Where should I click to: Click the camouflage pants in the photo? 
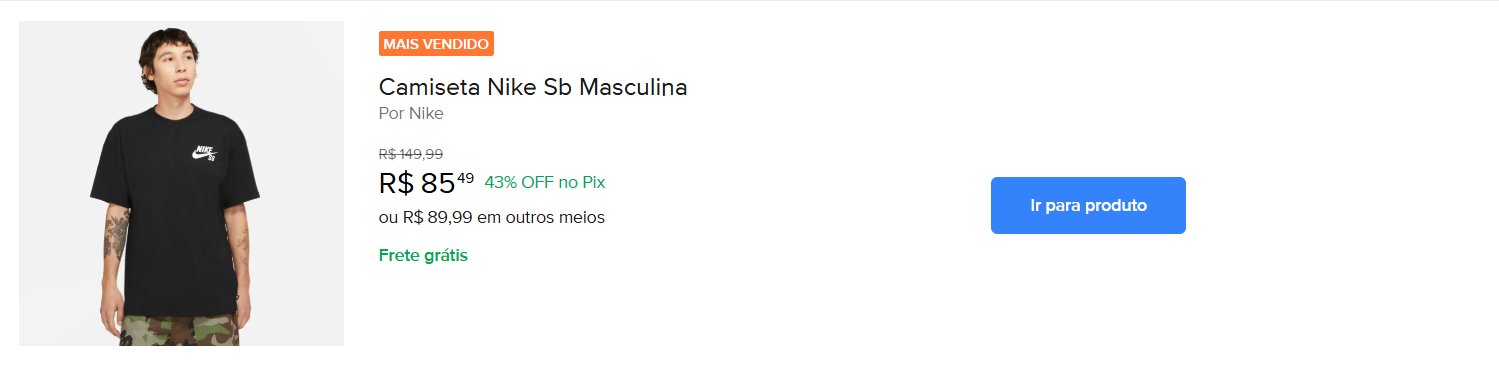[180, 330]
